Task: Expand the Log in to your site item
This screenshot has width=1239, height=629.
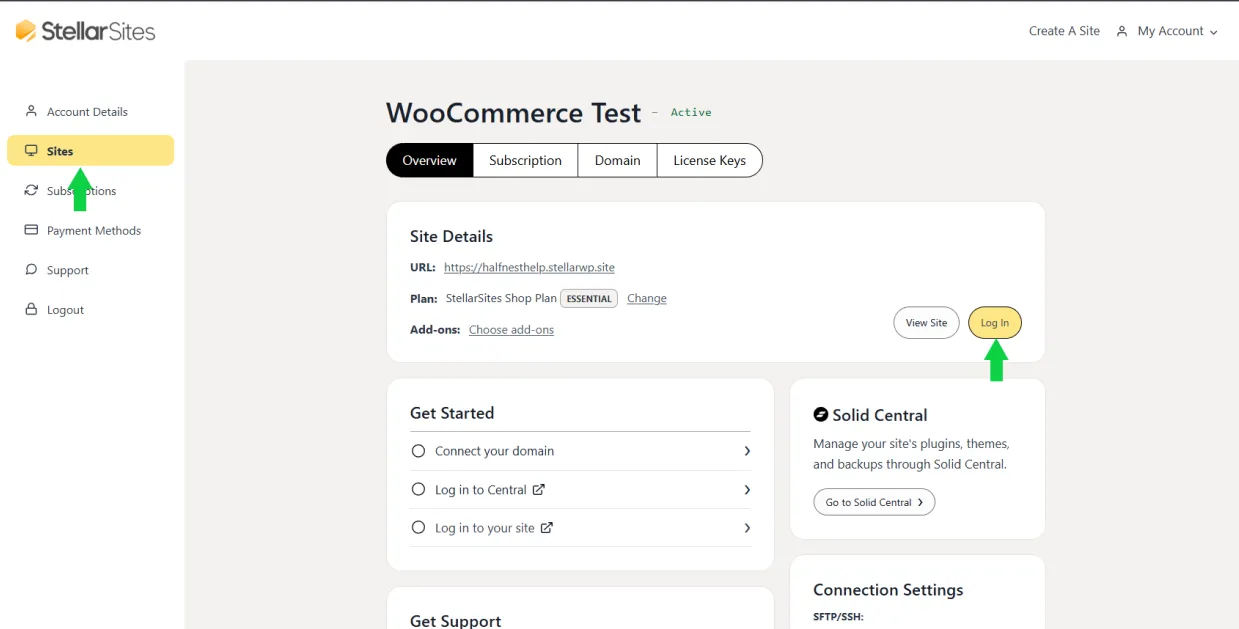Action: (746, 528)
